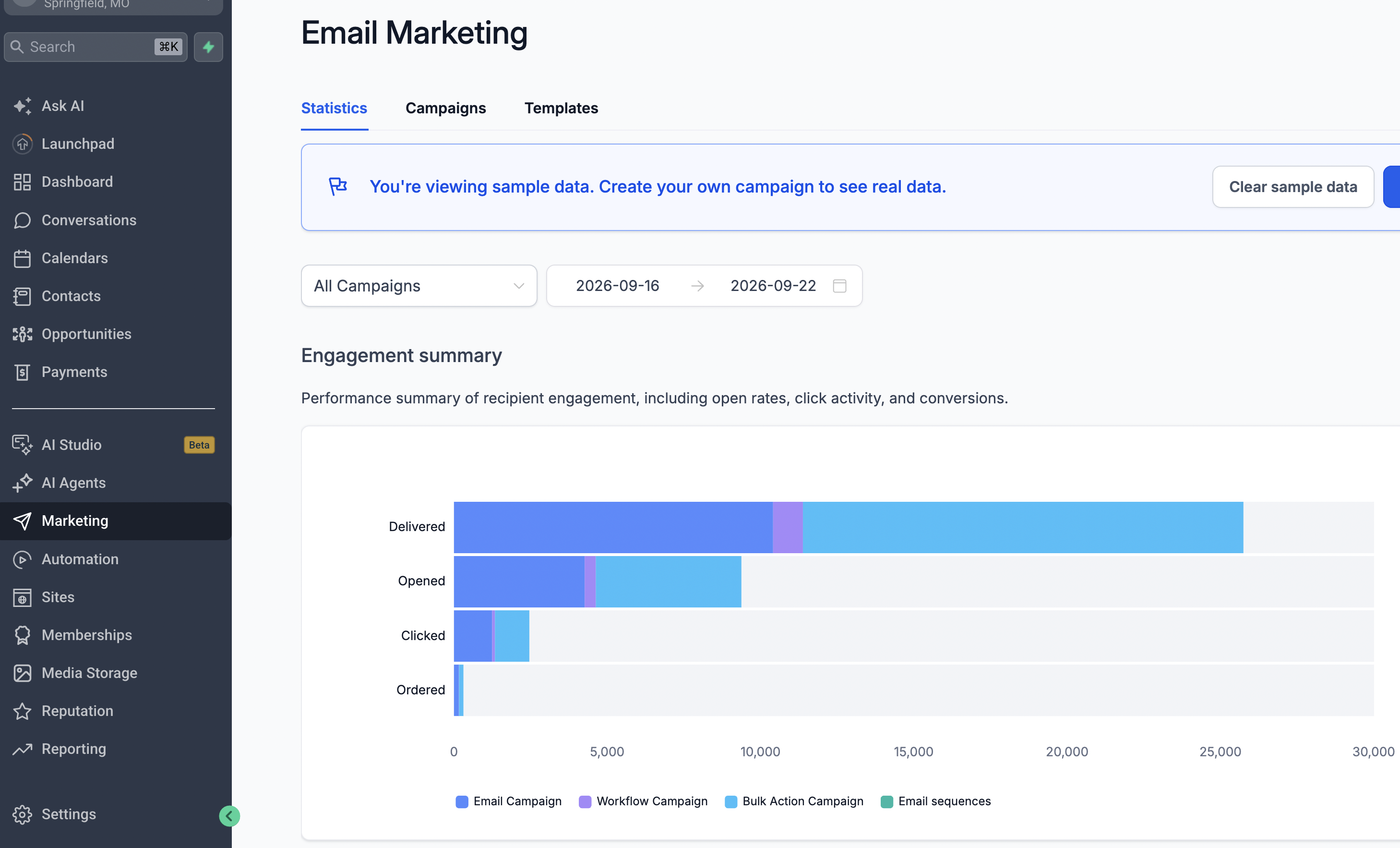Click the Delivered bar's purple Workflow segment
The width and height of the screenshot is (1400, 848).
coord(788,527)
